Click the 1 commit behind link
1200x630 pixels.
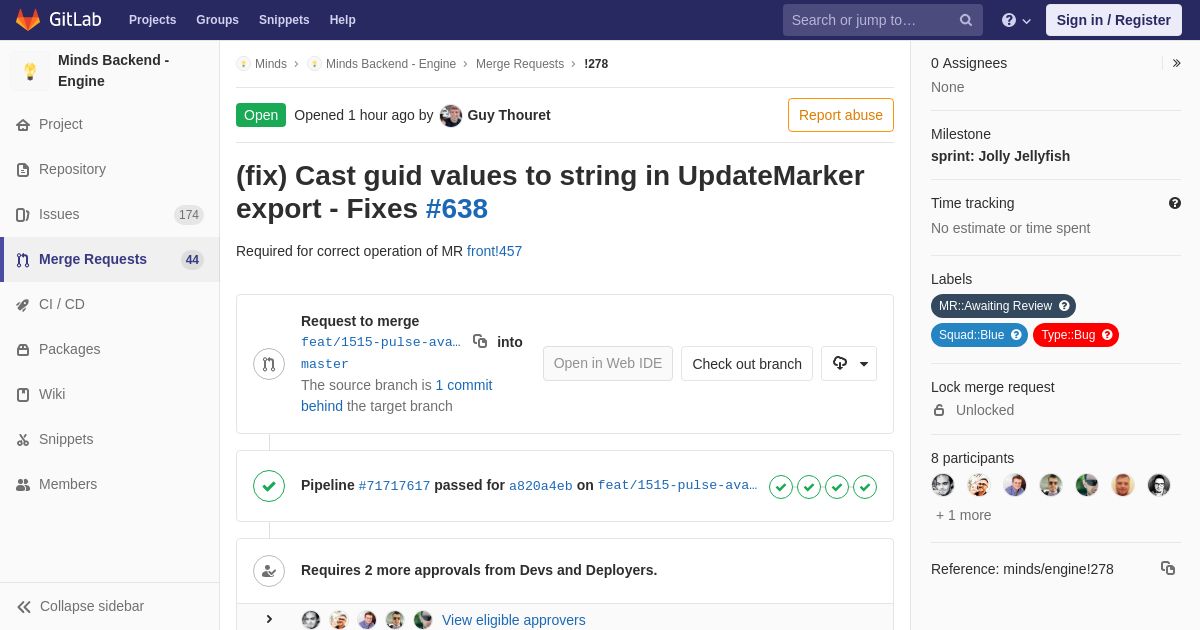point(397,395)
